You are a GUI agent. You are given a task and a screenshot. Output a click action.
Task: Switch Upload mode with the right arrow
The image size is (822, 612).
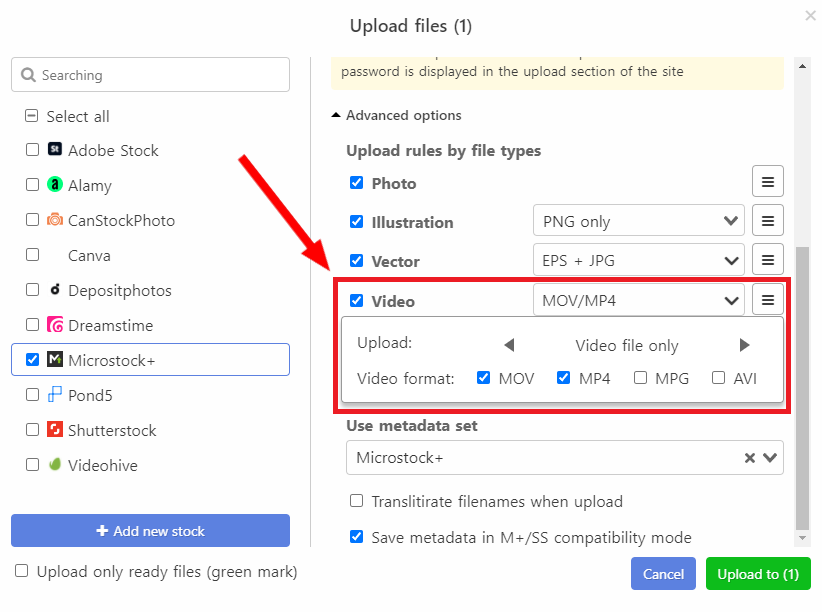pos(744,345)
